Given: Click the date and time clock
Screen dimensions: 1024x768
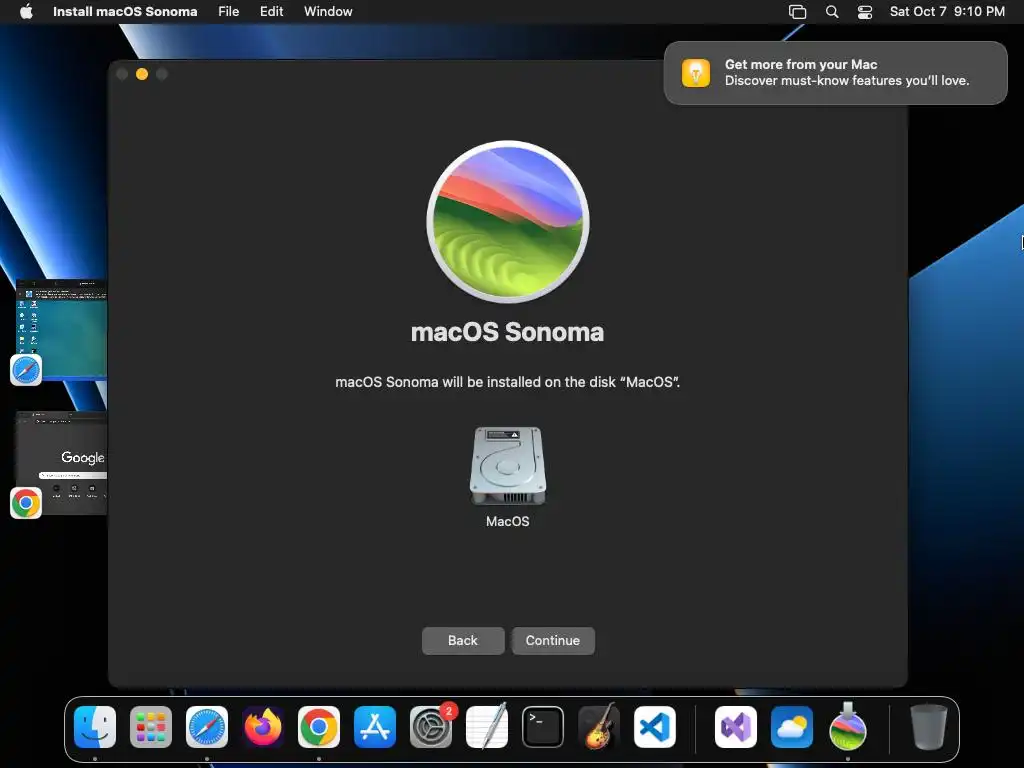Looking at the screenshot, I should click(947, 11).
